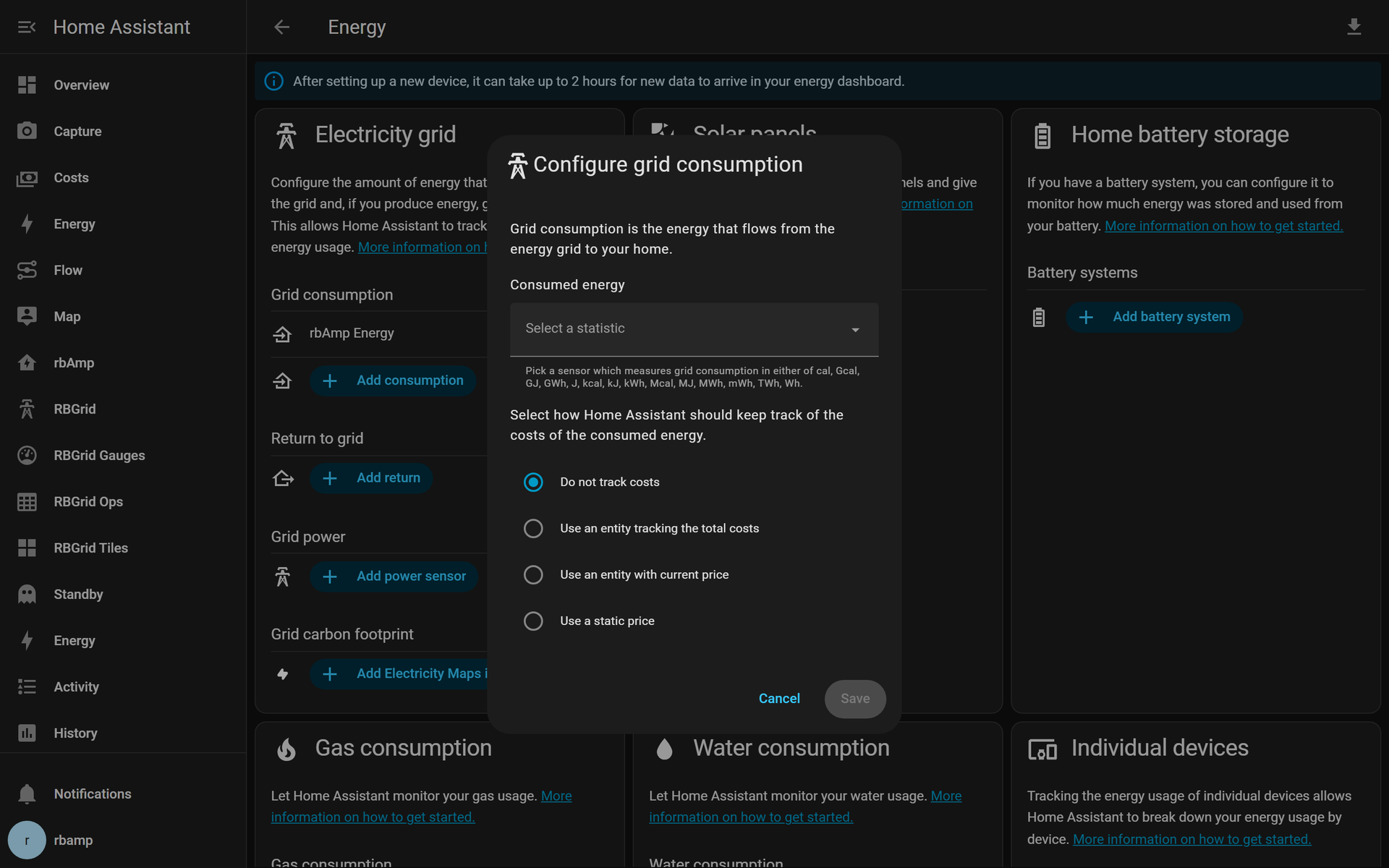Click the Capture camera icon
Viewport: 1389px width, 868px height.
pyautogui.click(x=27, y=131)
